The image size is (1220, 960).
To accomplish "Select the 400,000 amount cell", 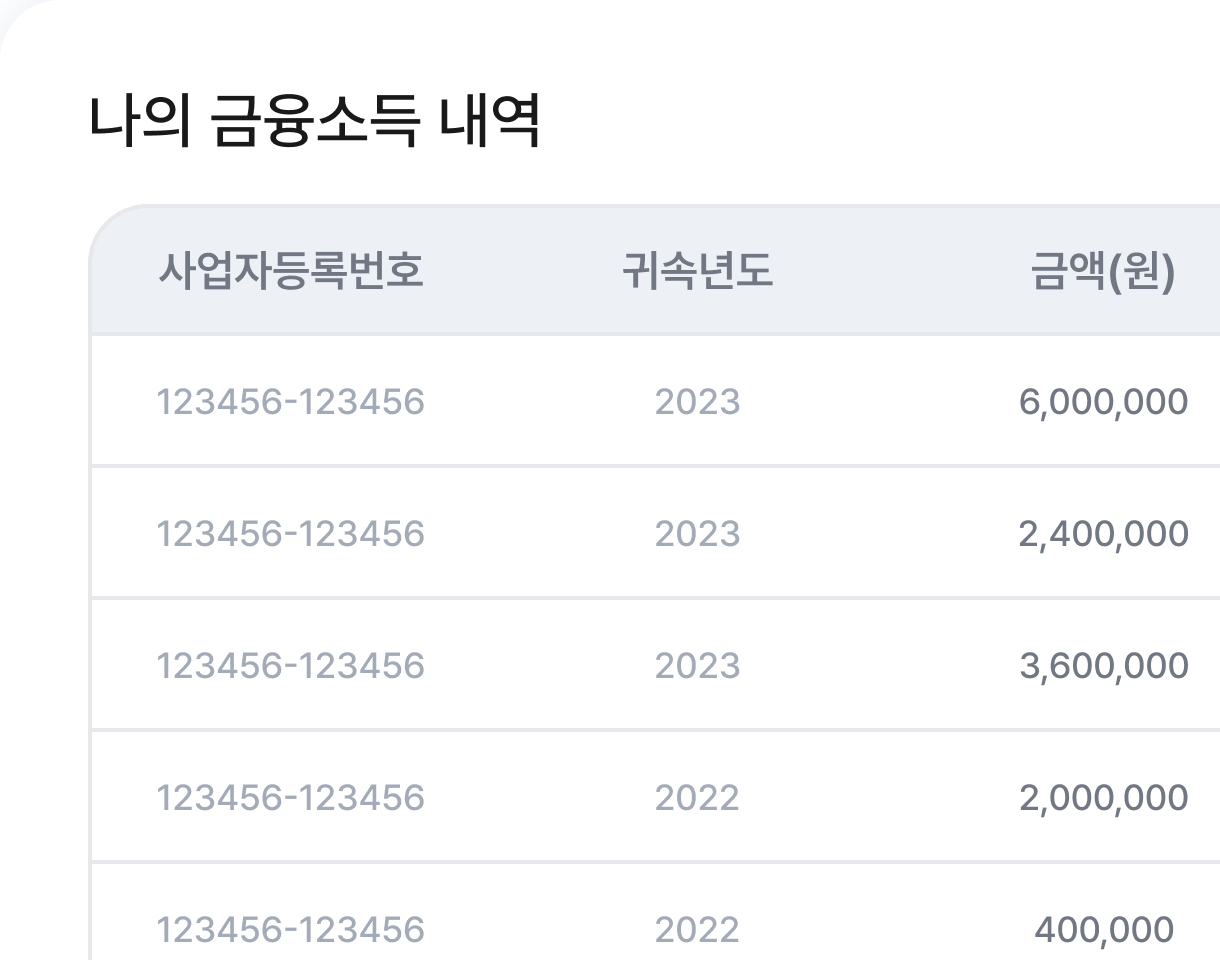I will pyautogui.click(x=1104, y=930).
